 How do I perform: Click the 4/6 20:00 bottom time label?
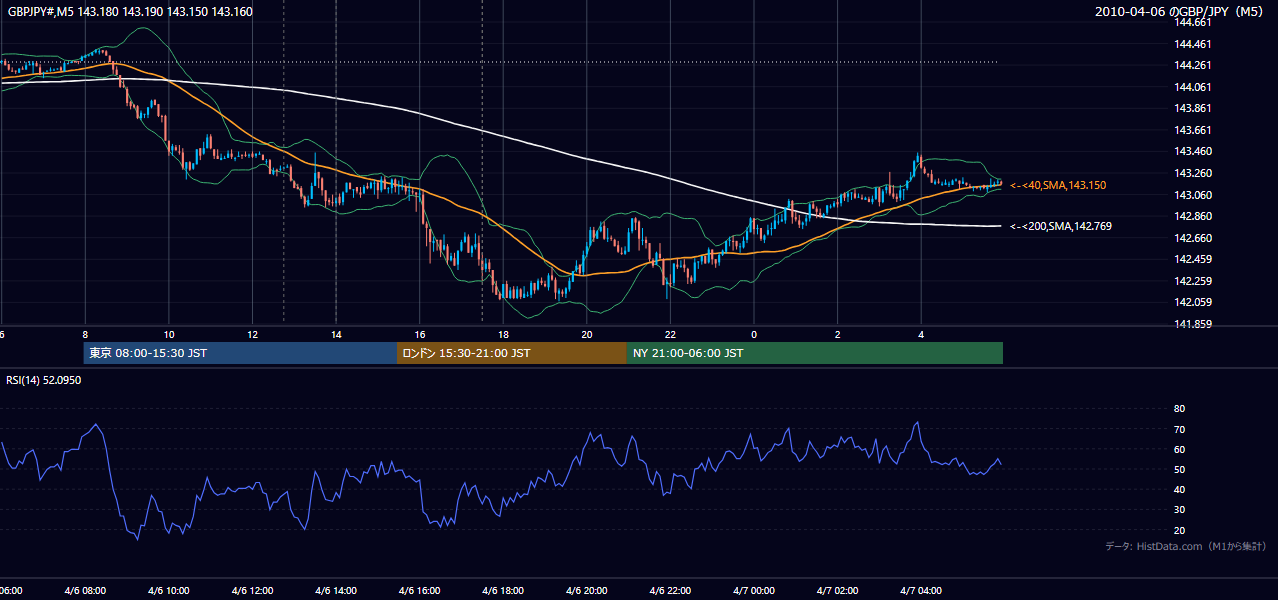point(587,591)
